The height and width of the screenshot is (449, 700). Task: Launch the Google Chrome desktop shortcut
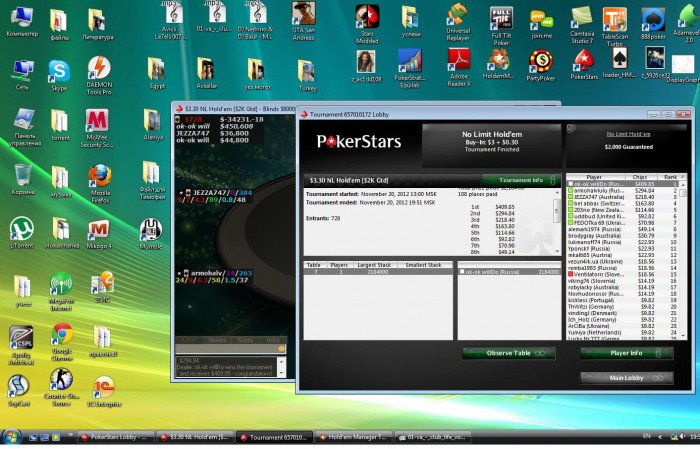point(62,342)
